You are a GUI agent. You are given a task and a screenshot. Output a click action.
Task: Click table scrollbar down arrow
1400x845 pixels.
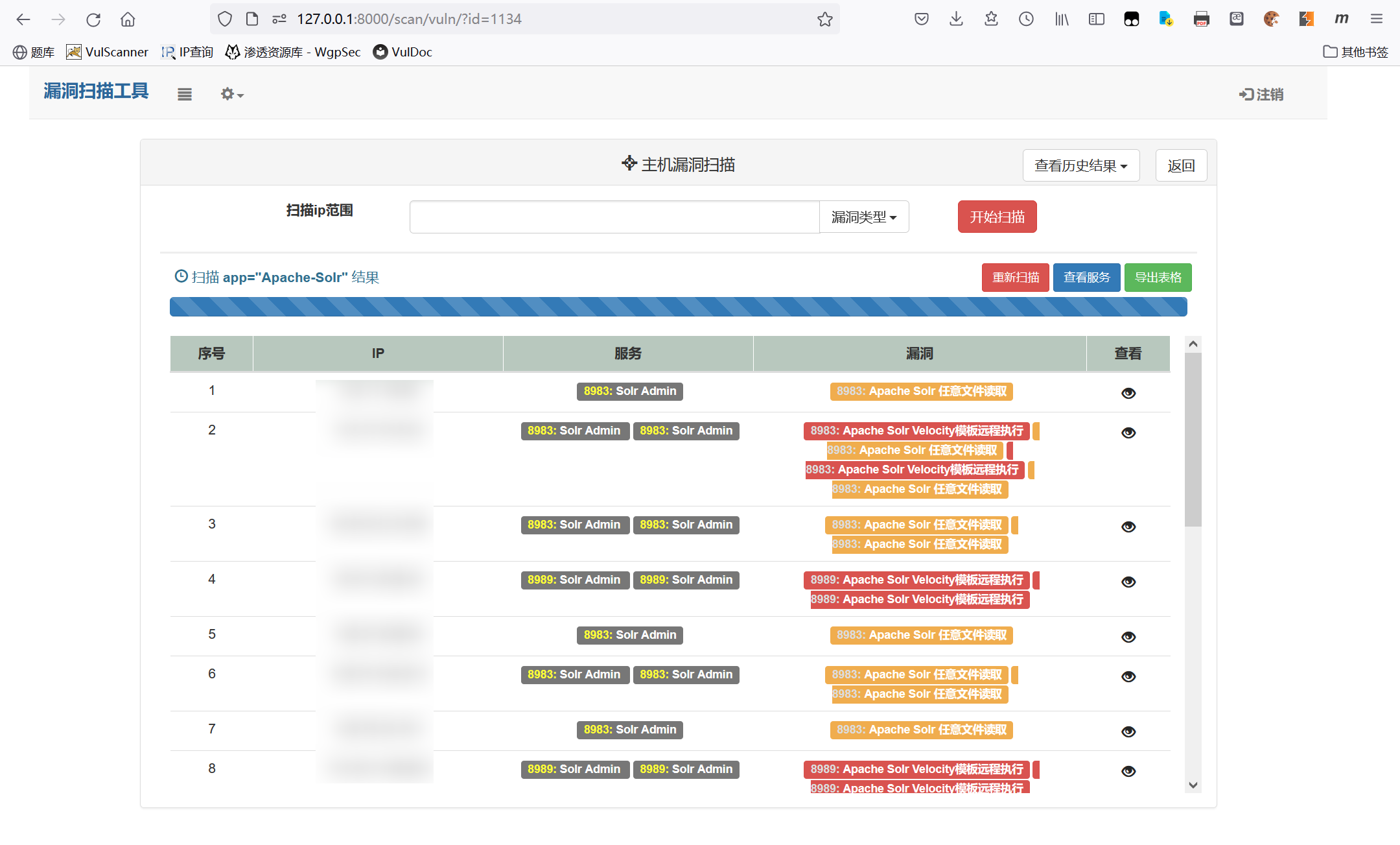coord(1193,785)
